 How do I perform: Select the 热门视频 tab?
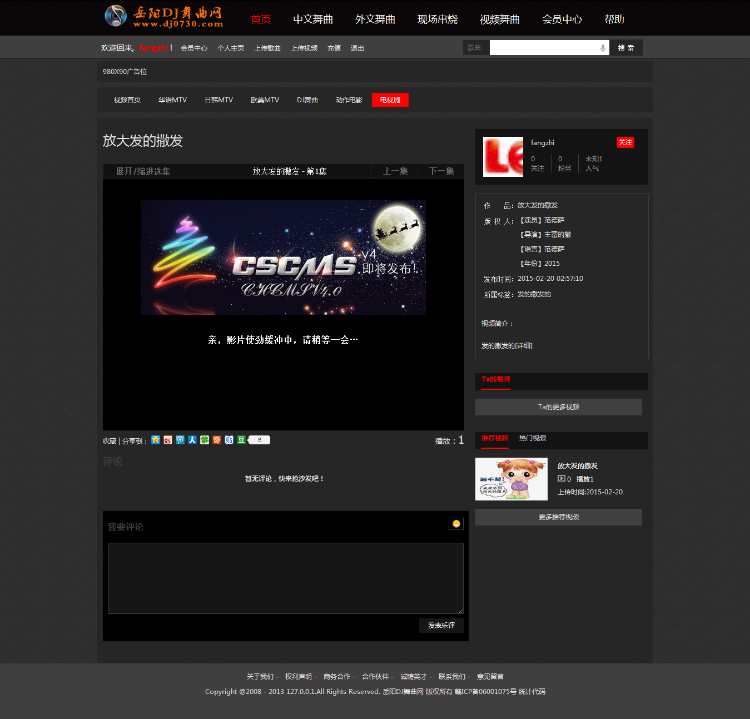[x=532, y=438]
